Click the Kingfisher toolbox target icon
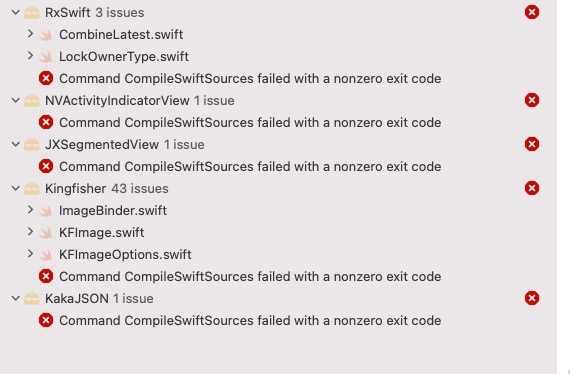 tap(32, 189)
